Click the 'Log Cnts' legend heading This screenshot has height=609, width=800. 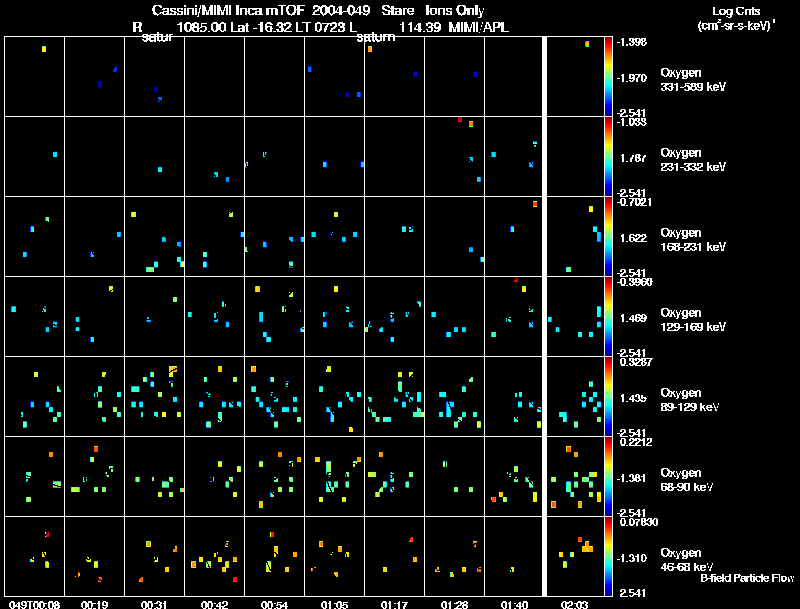coord(736,11)
